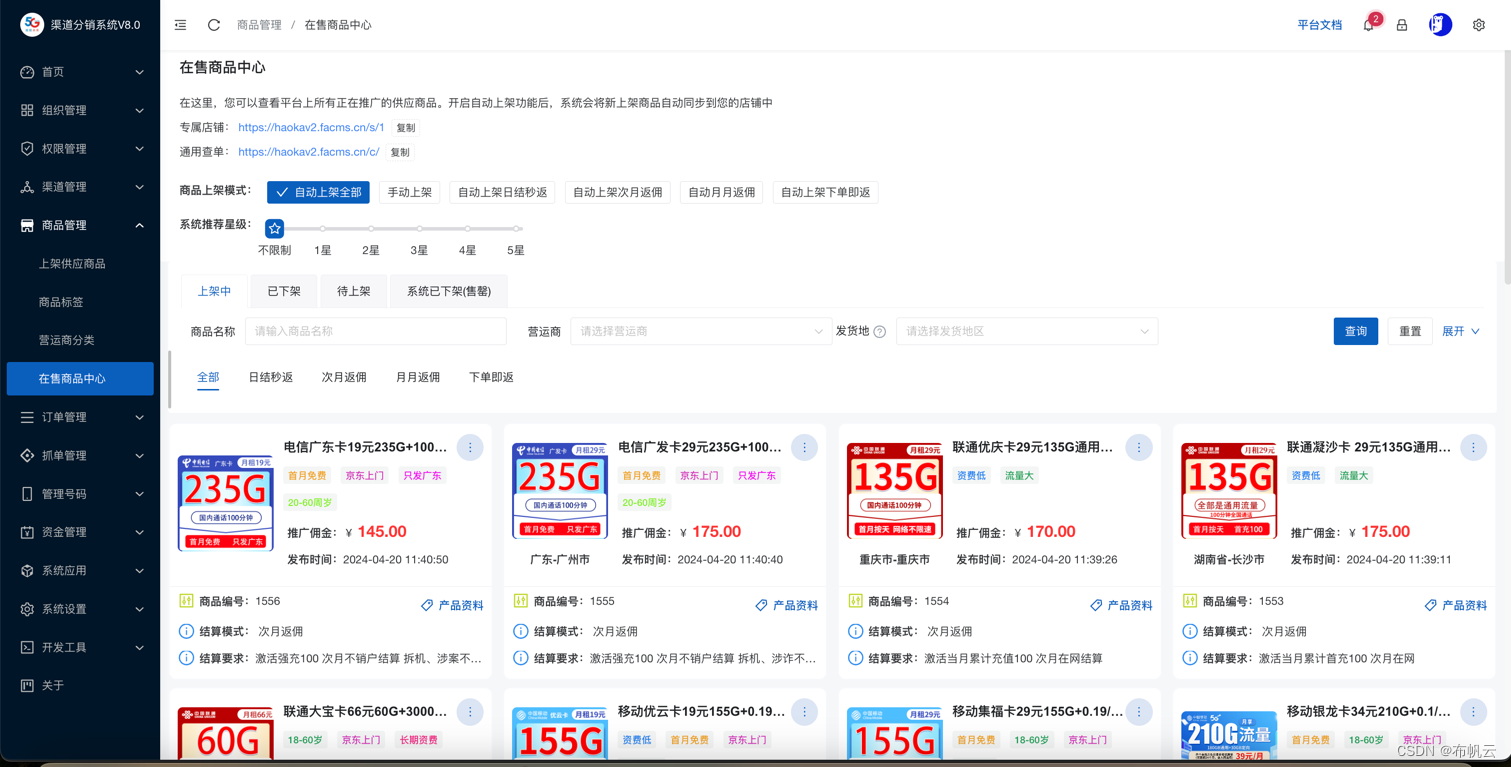Filter by 下单即返 tab
Screen dimensions: 1511x767
(x=491, y=377)
